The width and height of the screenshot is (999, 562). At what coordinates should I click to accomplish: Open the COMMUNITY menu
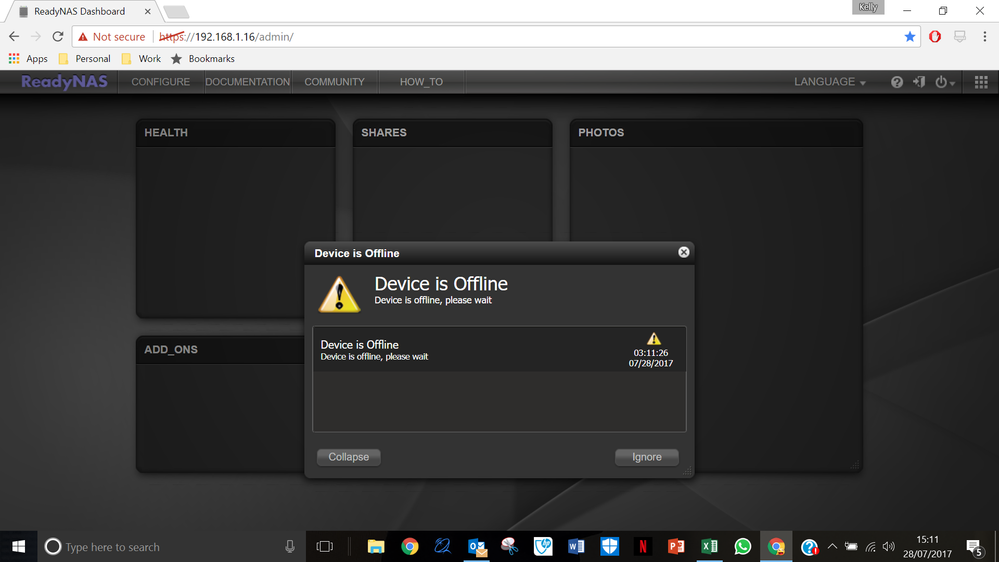point(334,82)
